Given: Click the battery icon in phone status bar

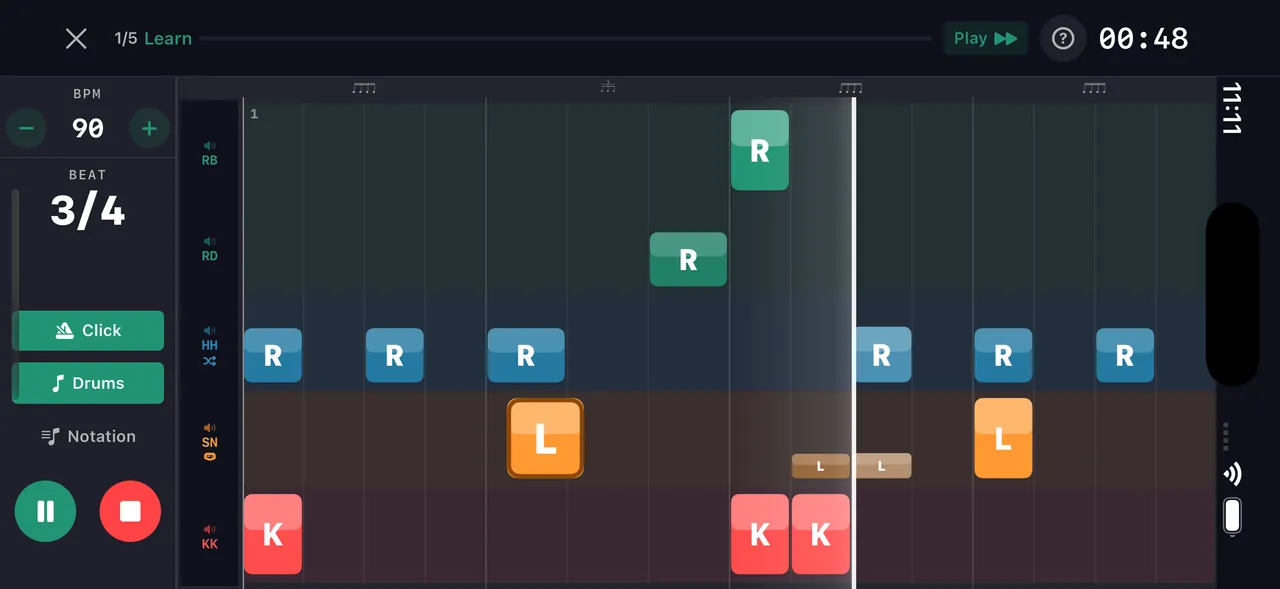Looking at the screenshot, I should [x=1232, y=516].
